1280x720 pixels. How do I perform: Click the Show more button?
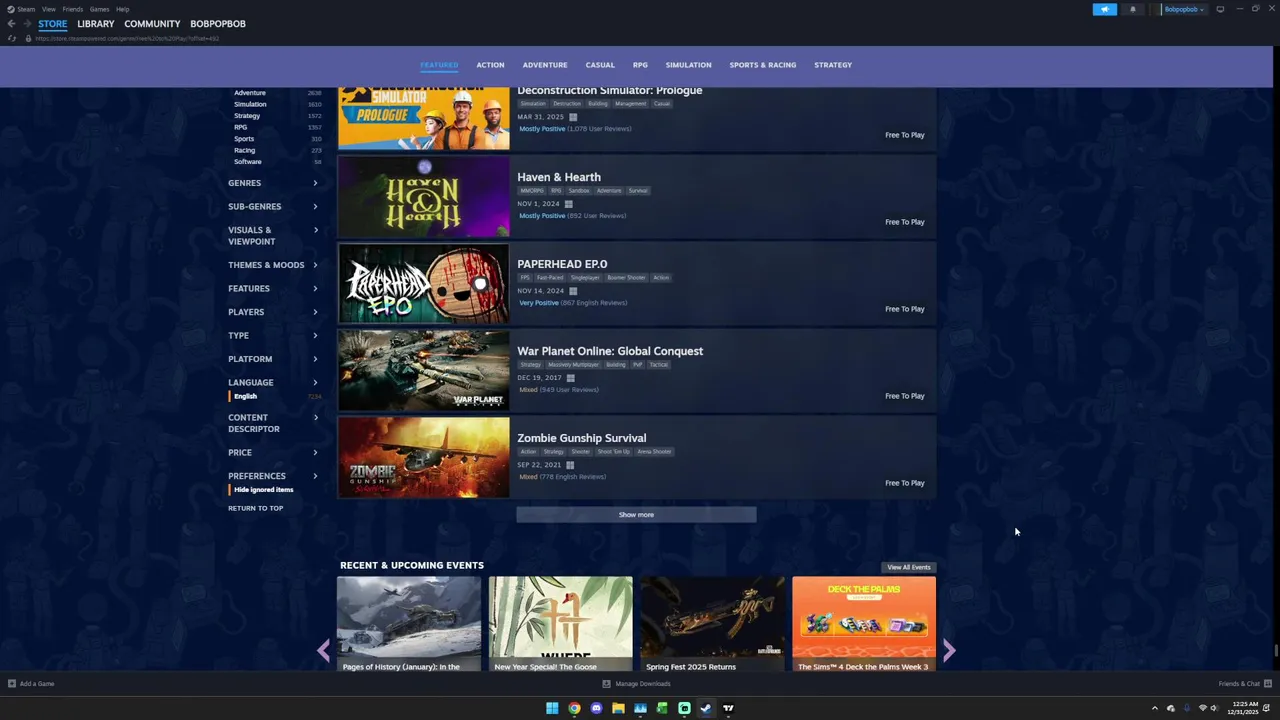636,515
